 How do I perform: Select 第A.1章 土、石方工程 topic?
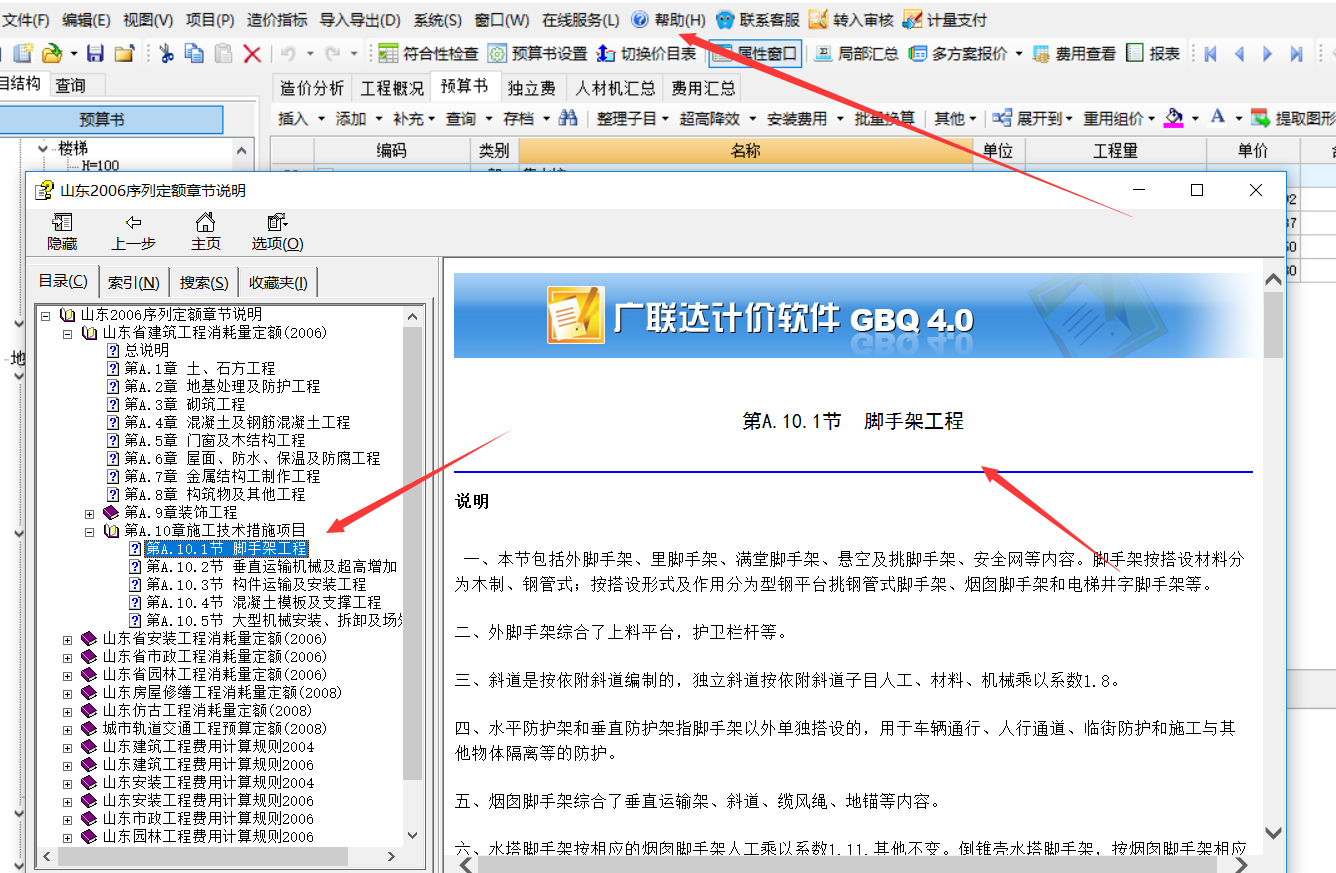click(x=189, y=369)
